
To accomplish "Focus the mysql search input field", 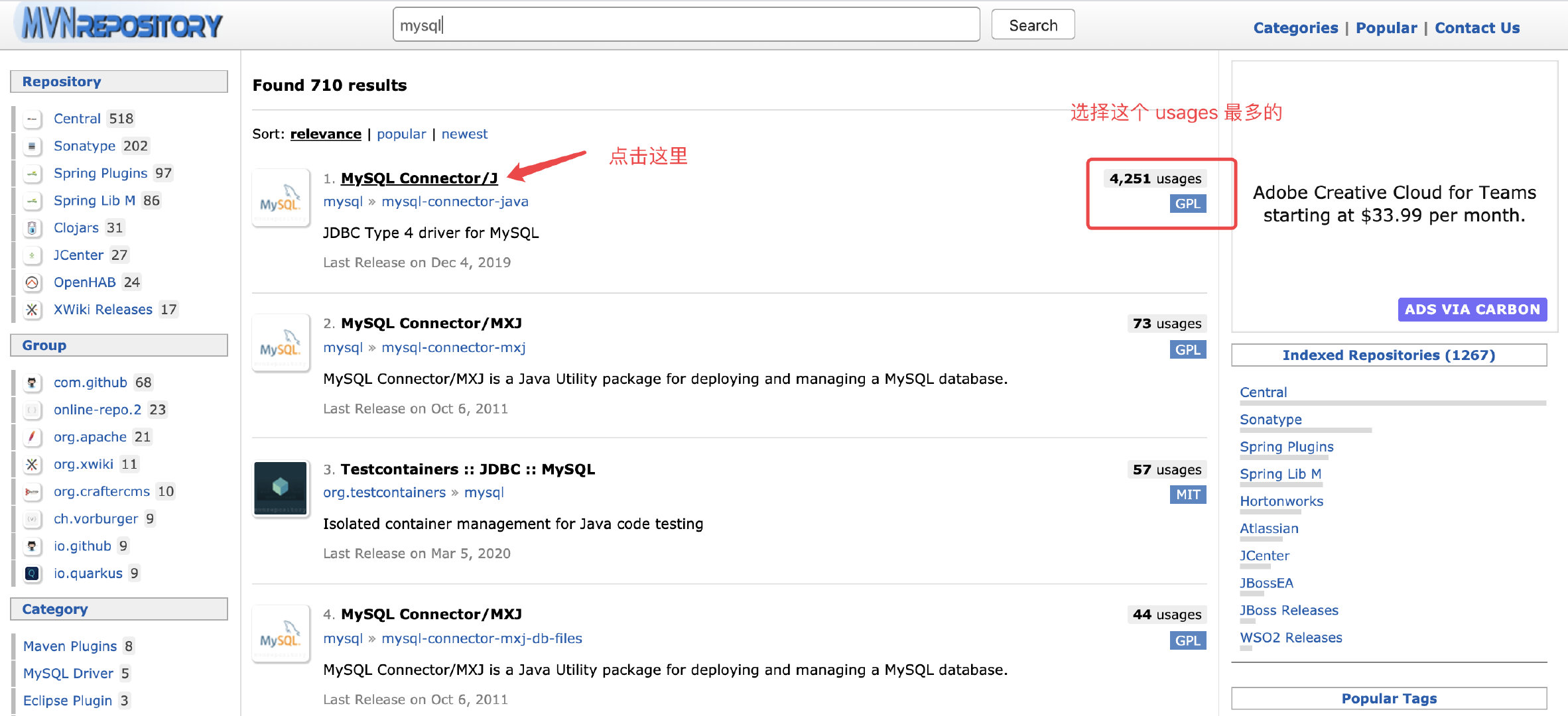I will pyautogui.click(x=686, y=25).
